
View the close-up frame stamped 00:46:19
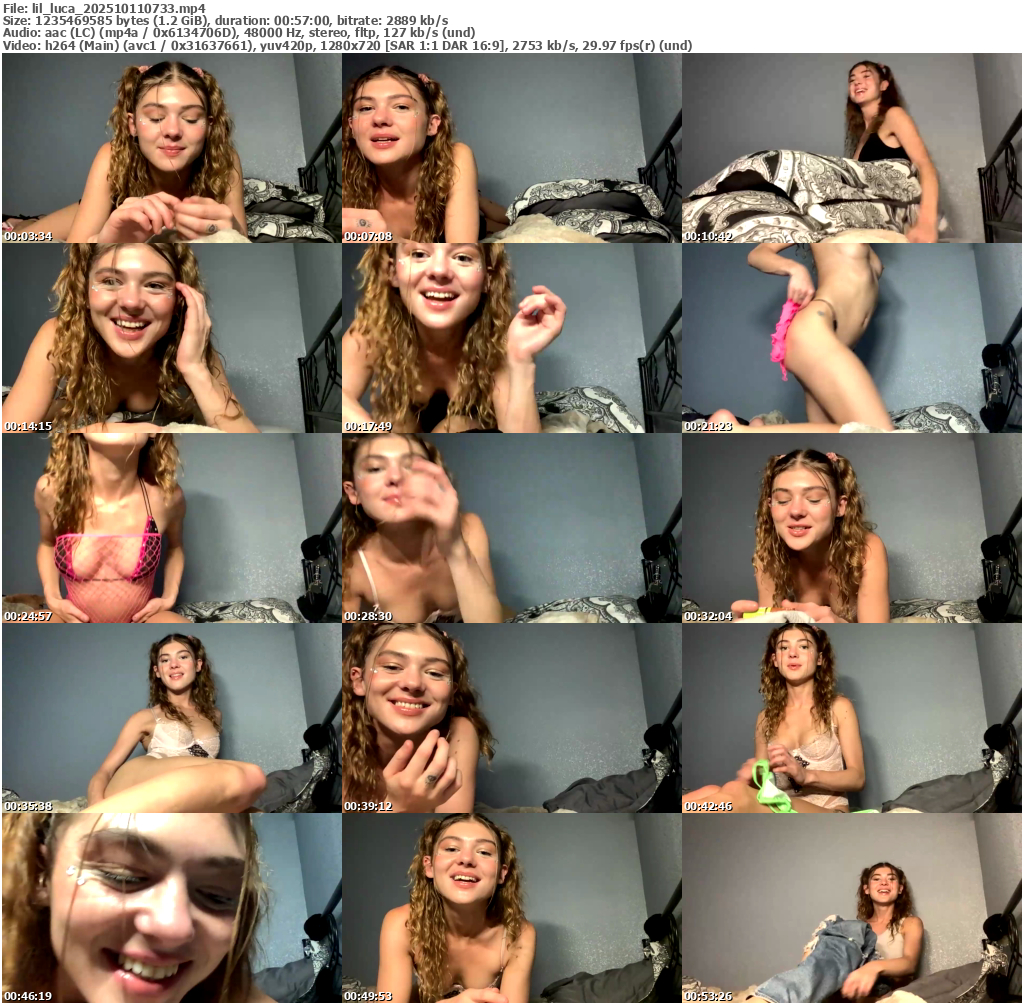[x=172, y=908]
